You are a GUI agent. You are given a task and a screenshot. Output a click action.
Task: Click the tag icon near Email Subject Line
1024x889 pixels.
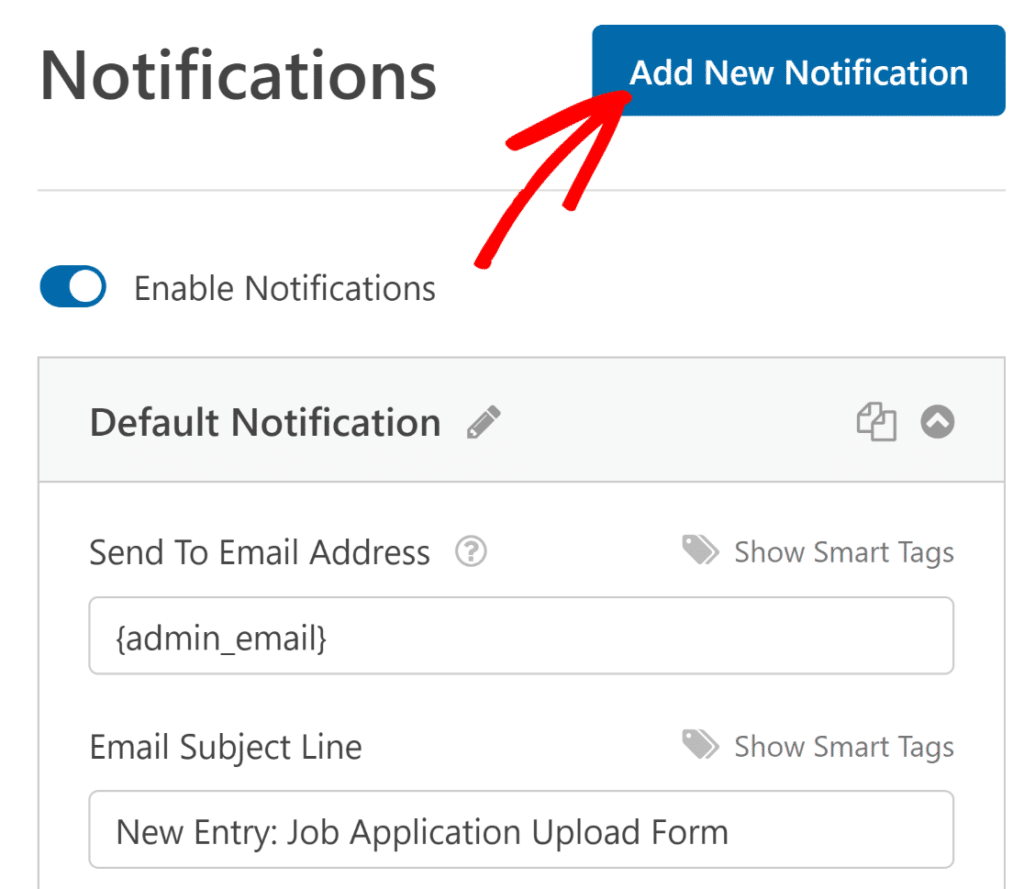point(700,745)
